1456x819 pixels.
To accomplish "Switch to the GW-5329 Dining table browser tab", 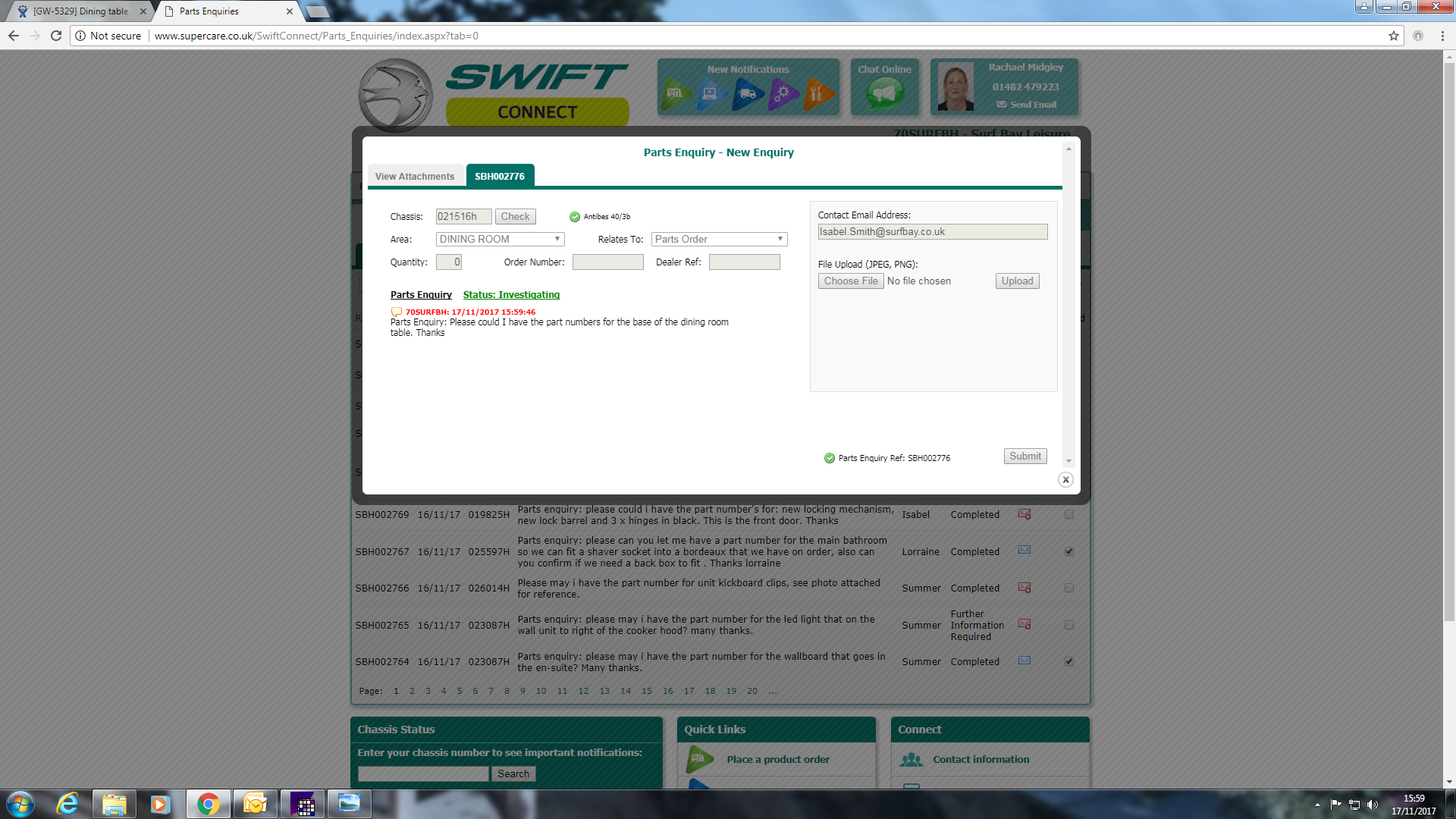I will pos(80,11).
